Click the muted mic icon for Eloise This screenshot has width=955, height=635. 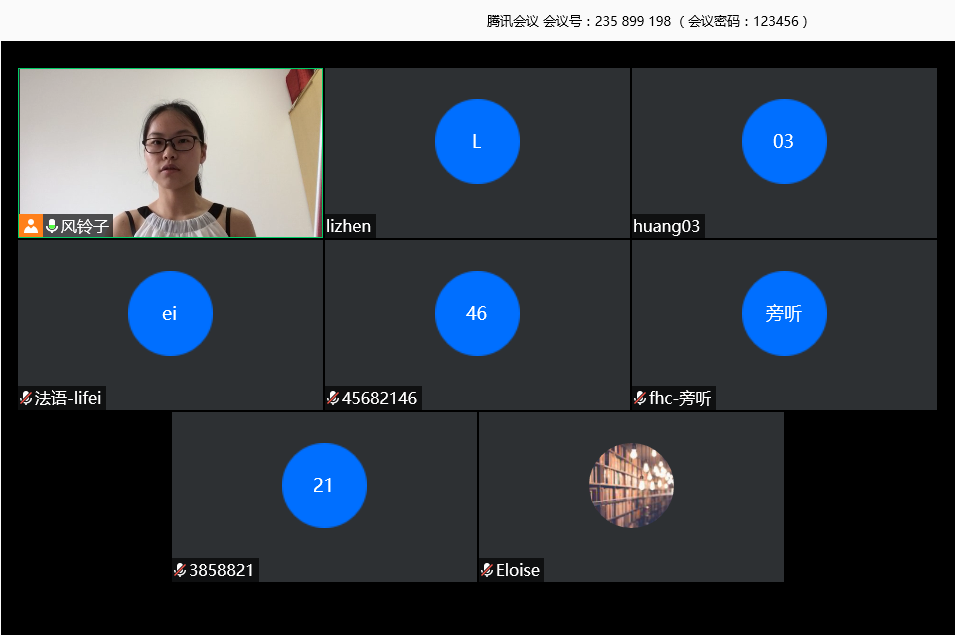pyautogui.click(x=487, y=570)
